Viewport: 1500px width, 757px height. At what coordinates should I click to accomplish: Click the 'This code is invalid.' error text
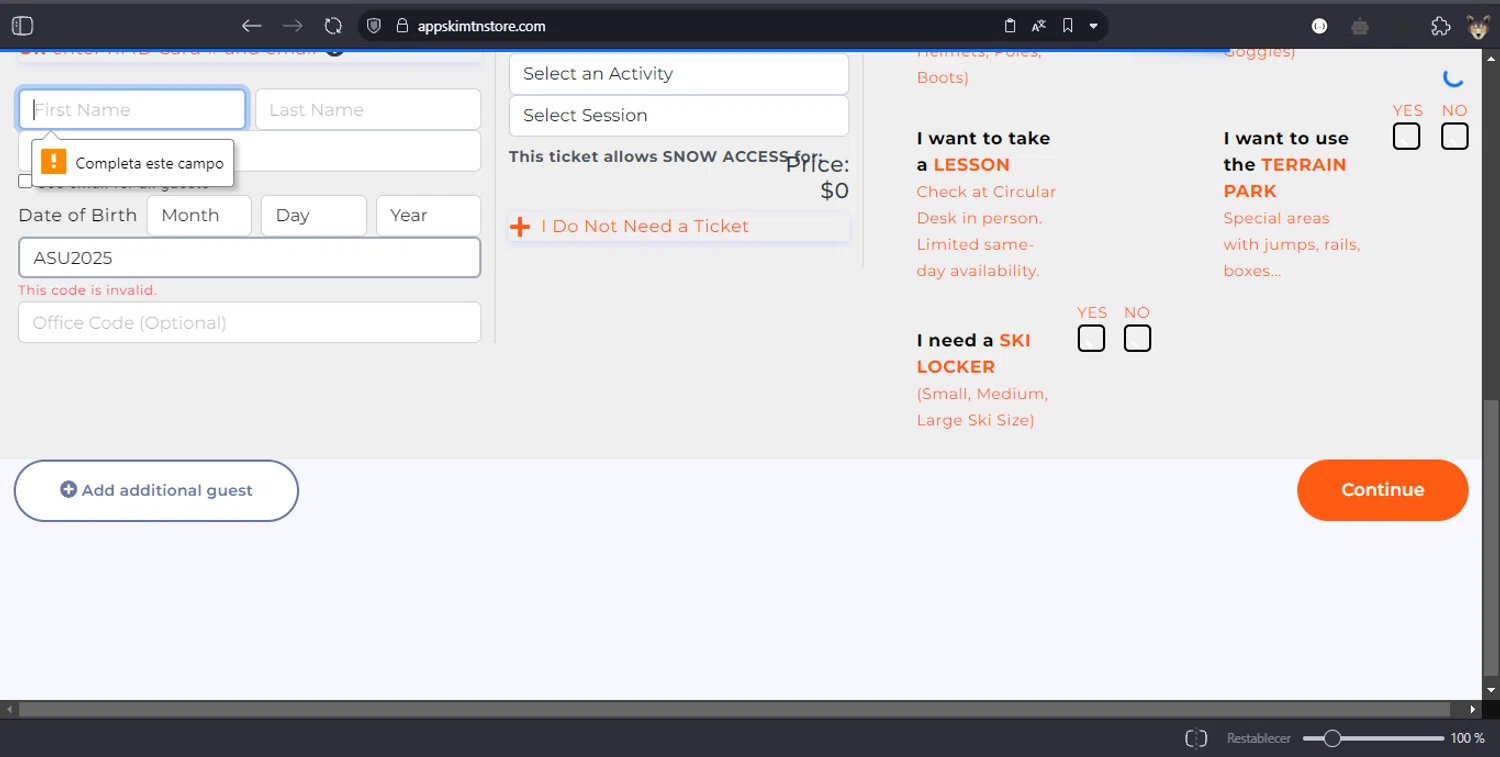(88, 290)
